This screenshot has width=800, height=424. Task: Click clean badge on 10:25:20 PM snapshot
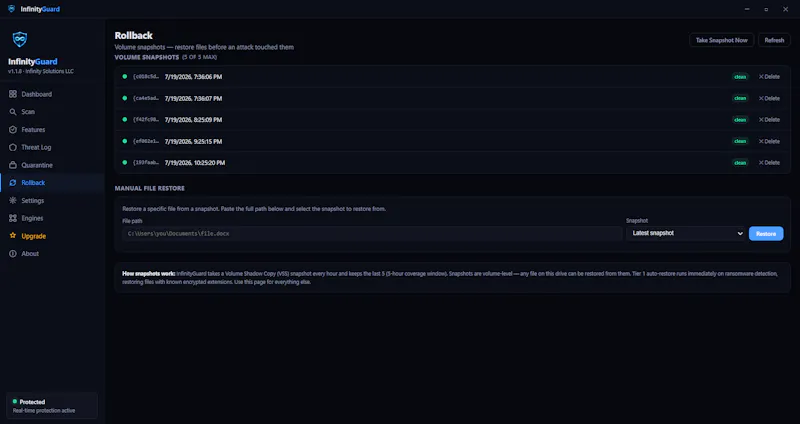(740, 163)
